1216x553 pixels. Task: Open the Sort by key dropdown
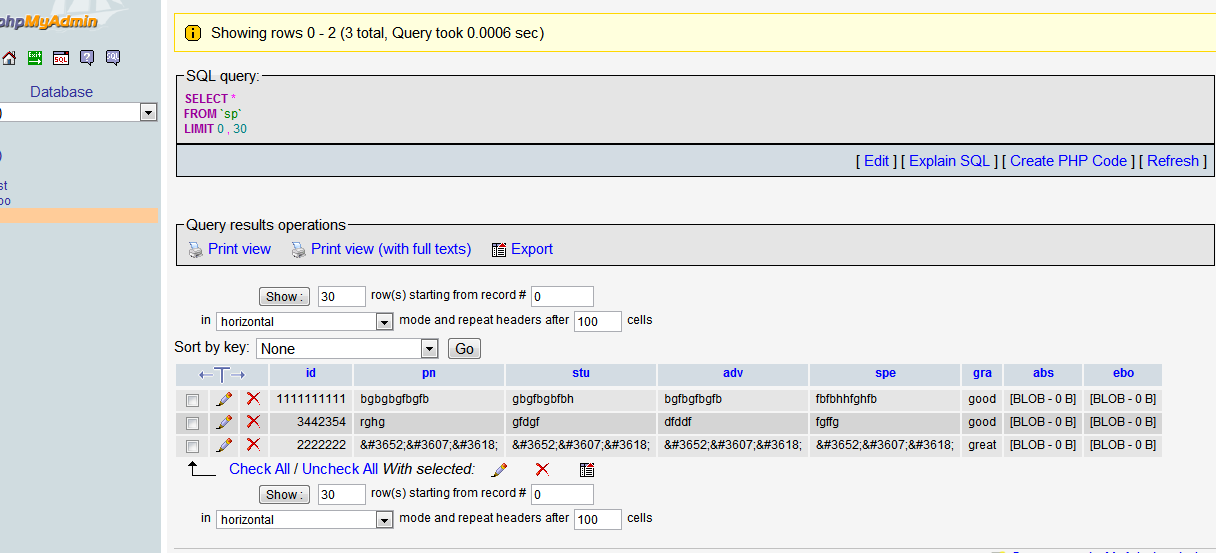coord(429,349)
